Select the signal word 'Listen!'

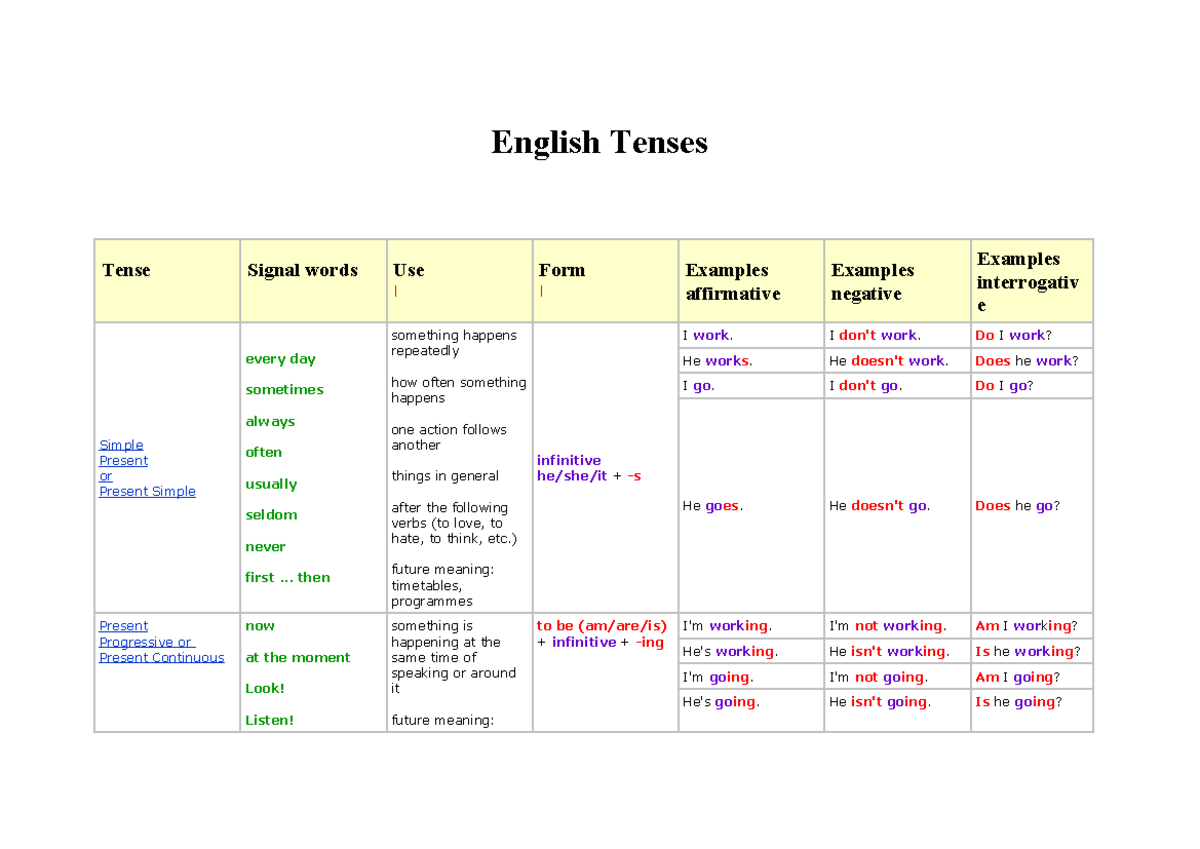tap(269, 719)
